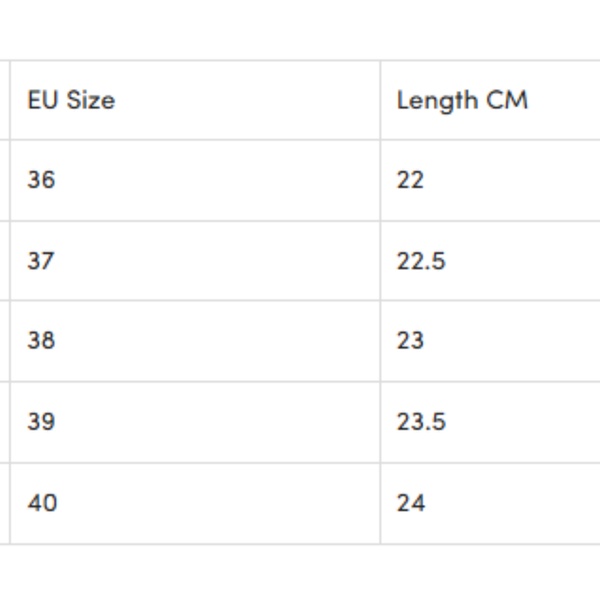The height and width of the screenshot is (600, 600).
Task: Click the 22.5 length cell
Action: [x=420, y=261]
